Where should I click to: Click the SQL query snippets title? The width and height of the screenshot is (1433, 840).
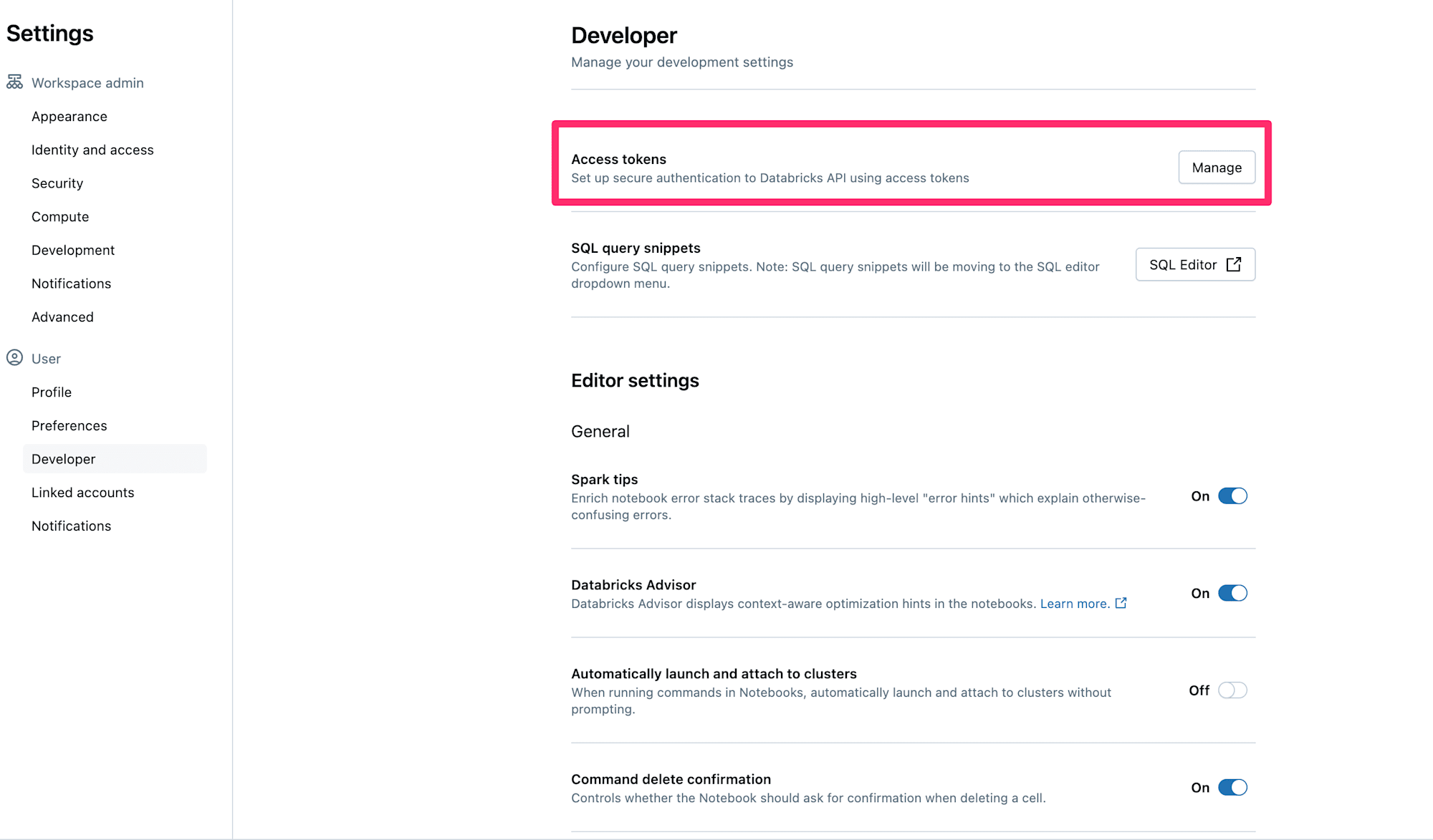636,248
